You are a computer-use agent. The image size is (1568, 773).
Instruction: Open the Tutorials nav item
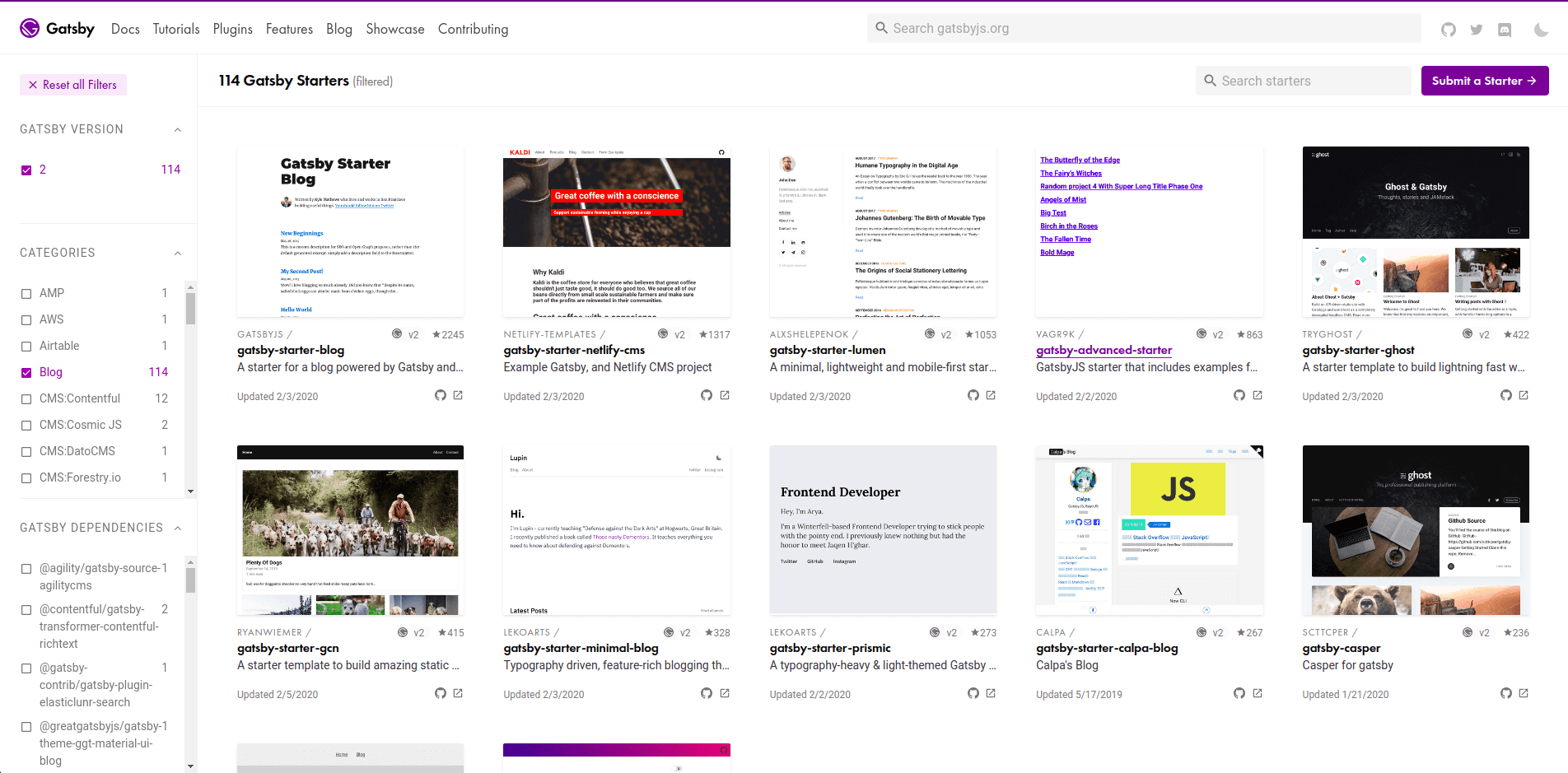176,29
